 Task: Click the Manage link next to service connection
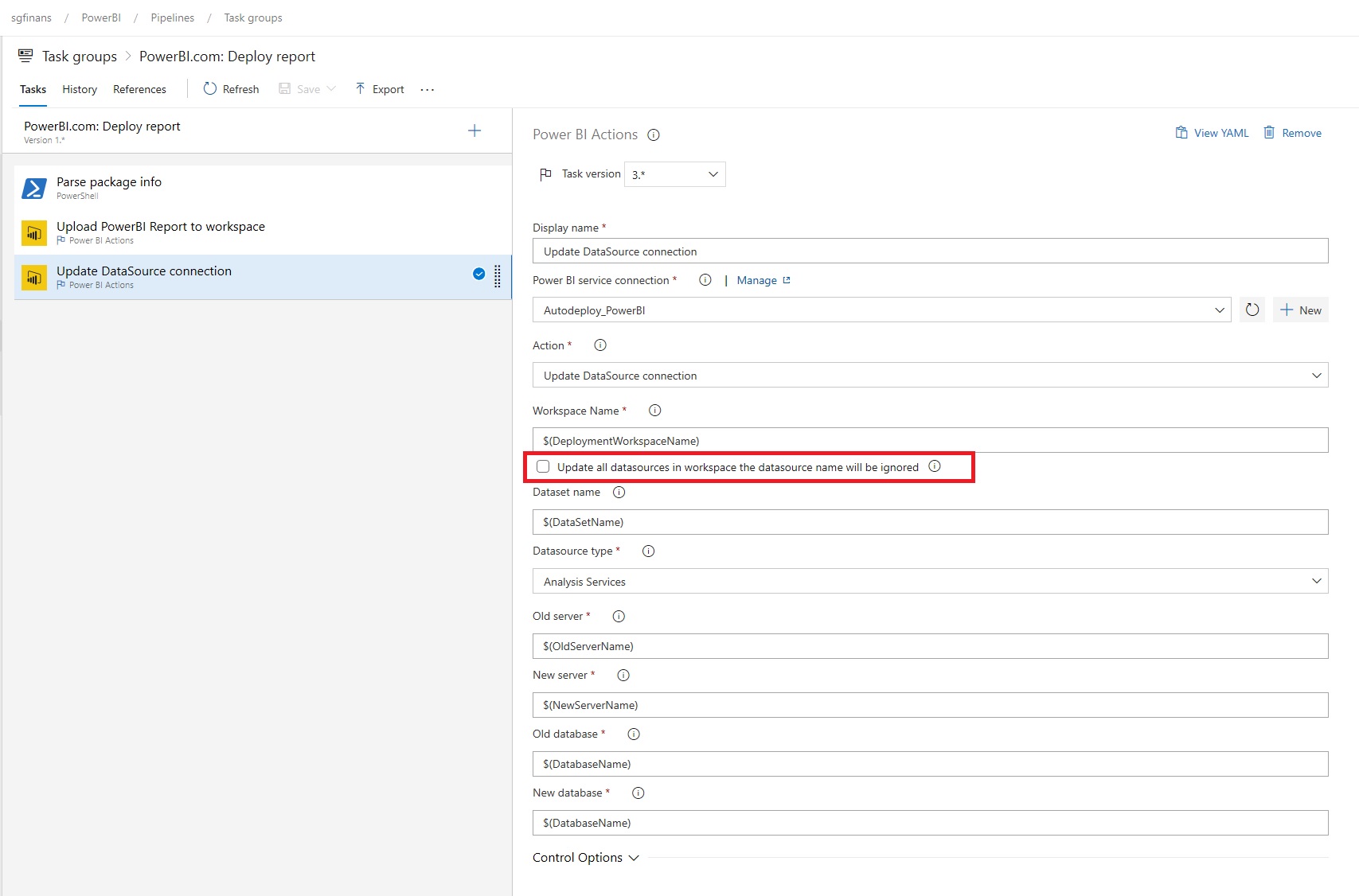[x=757, y=279]
